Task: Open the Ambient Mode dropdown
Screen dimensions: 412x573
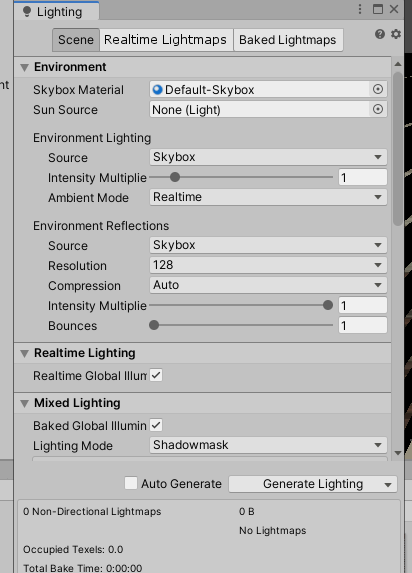Action: [268, 197]
